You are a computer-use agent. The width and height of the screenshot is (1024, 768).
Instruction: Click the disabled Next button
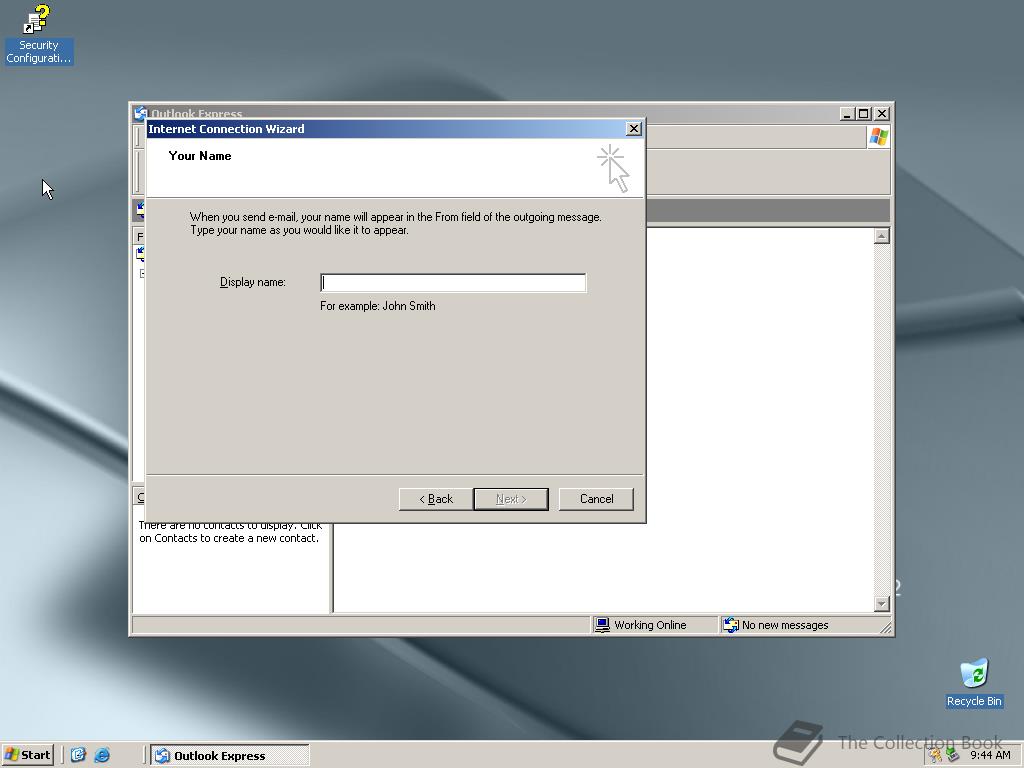(511, 499)
